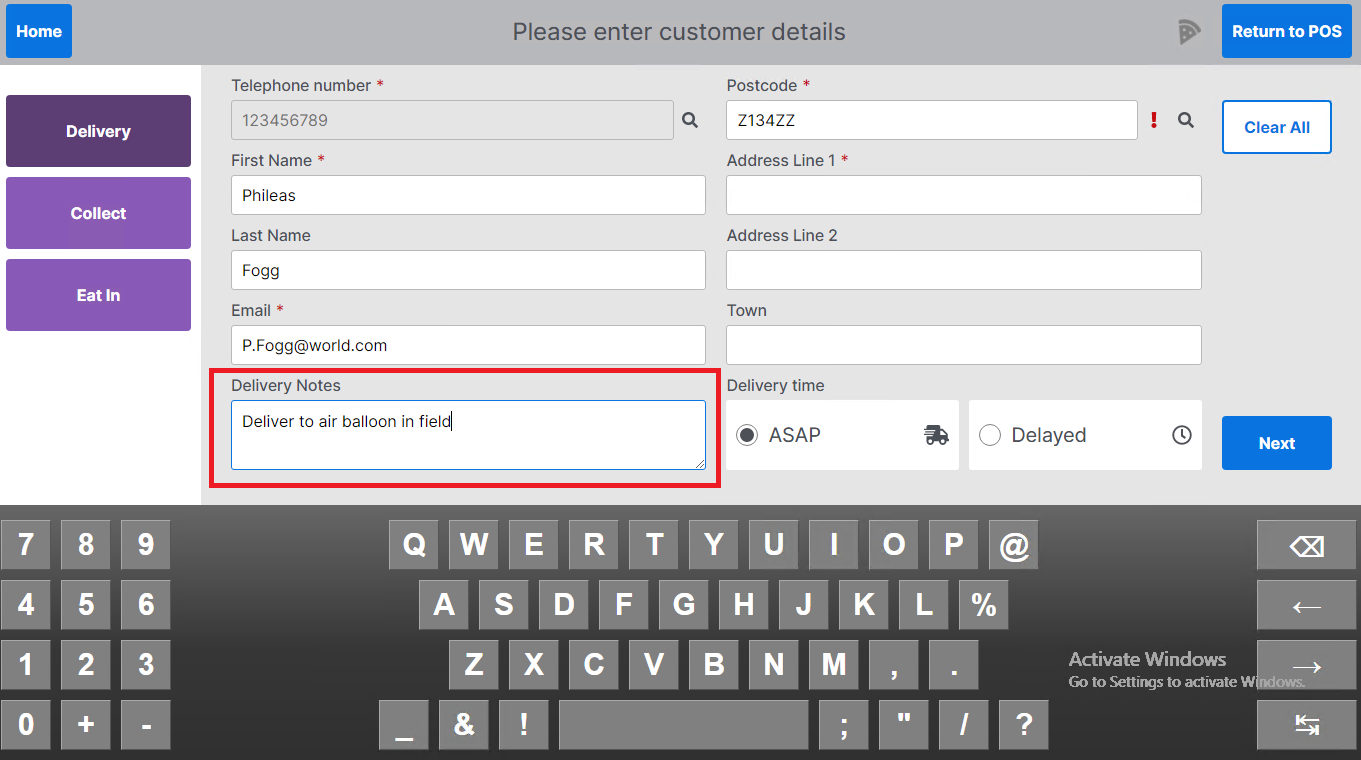This screenshot has height=760, width=1361.
Task: Click the red postcode warning exclamation icon
Action: click(x=1154, y=120)
